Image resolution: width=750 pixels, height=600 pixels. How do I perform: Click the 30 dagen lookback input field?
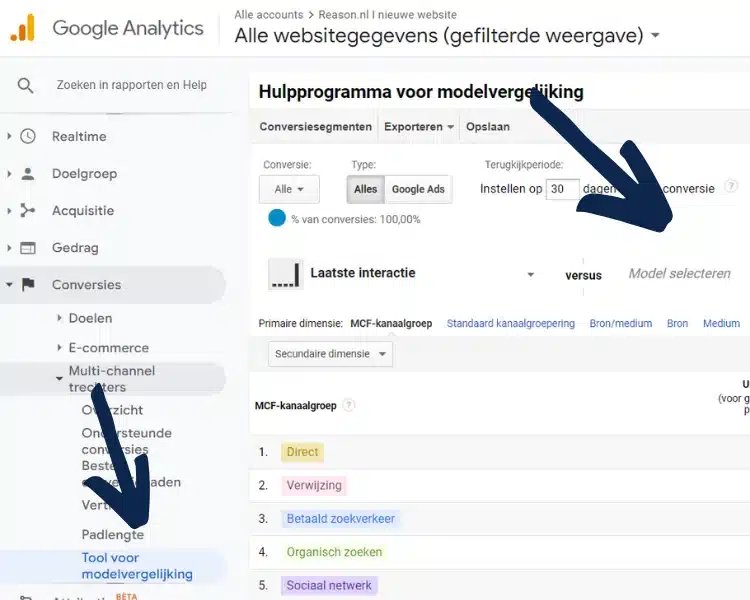coord(562,189)
